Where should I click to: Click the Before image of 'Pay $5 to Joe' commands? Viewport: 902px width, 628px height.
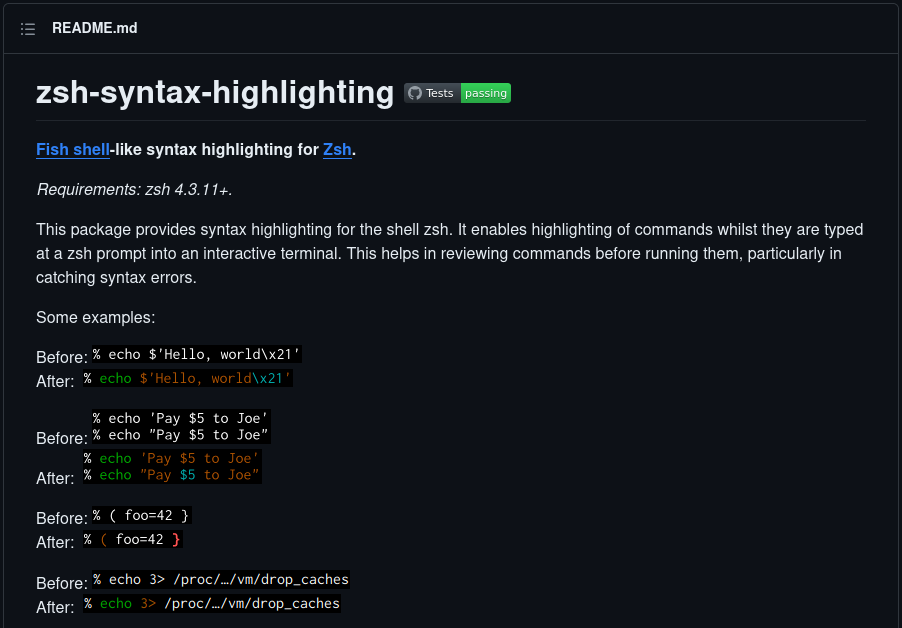click(181, 427)
